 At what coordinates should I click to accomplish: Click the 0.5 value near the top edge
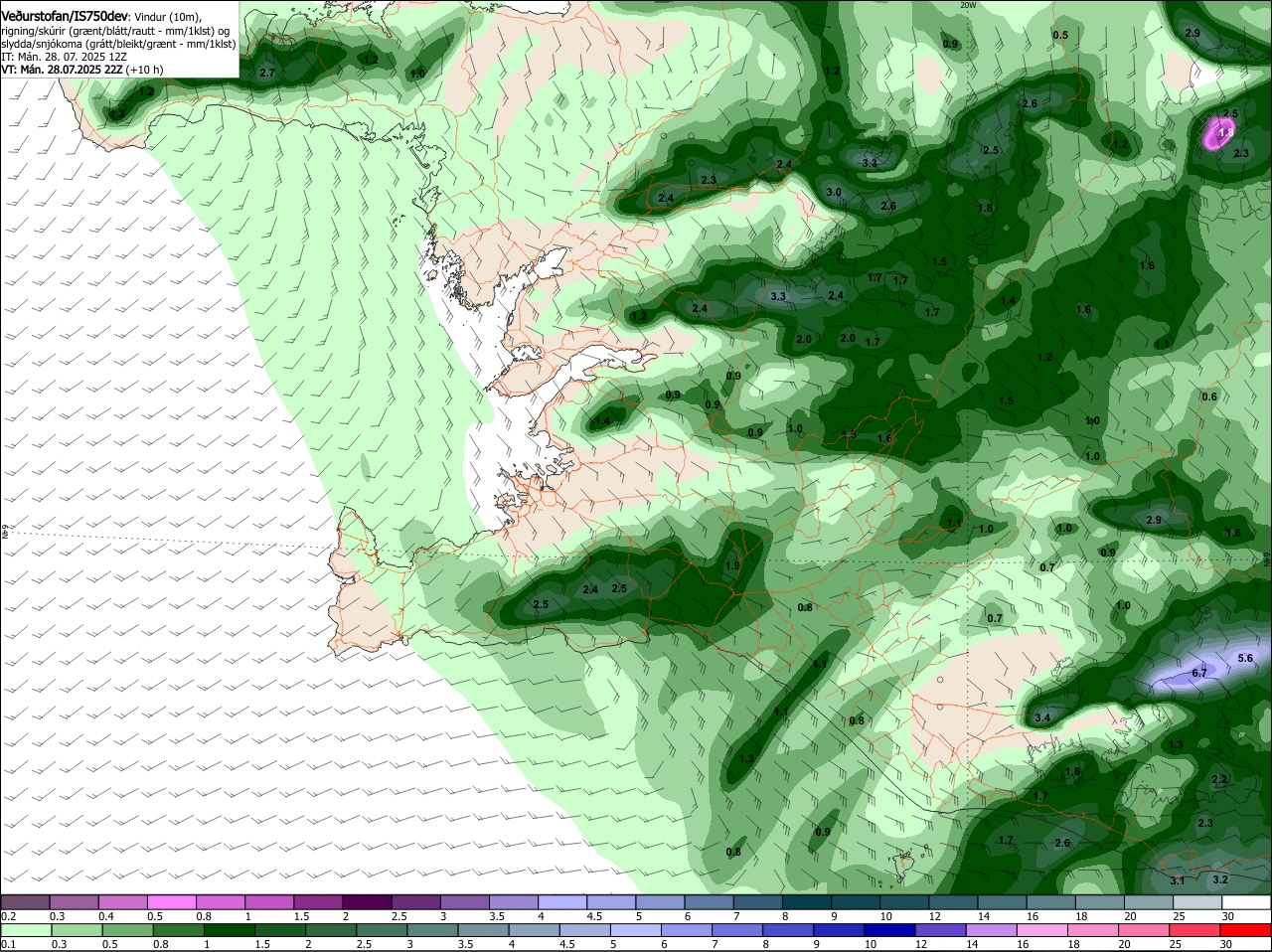1060,35
